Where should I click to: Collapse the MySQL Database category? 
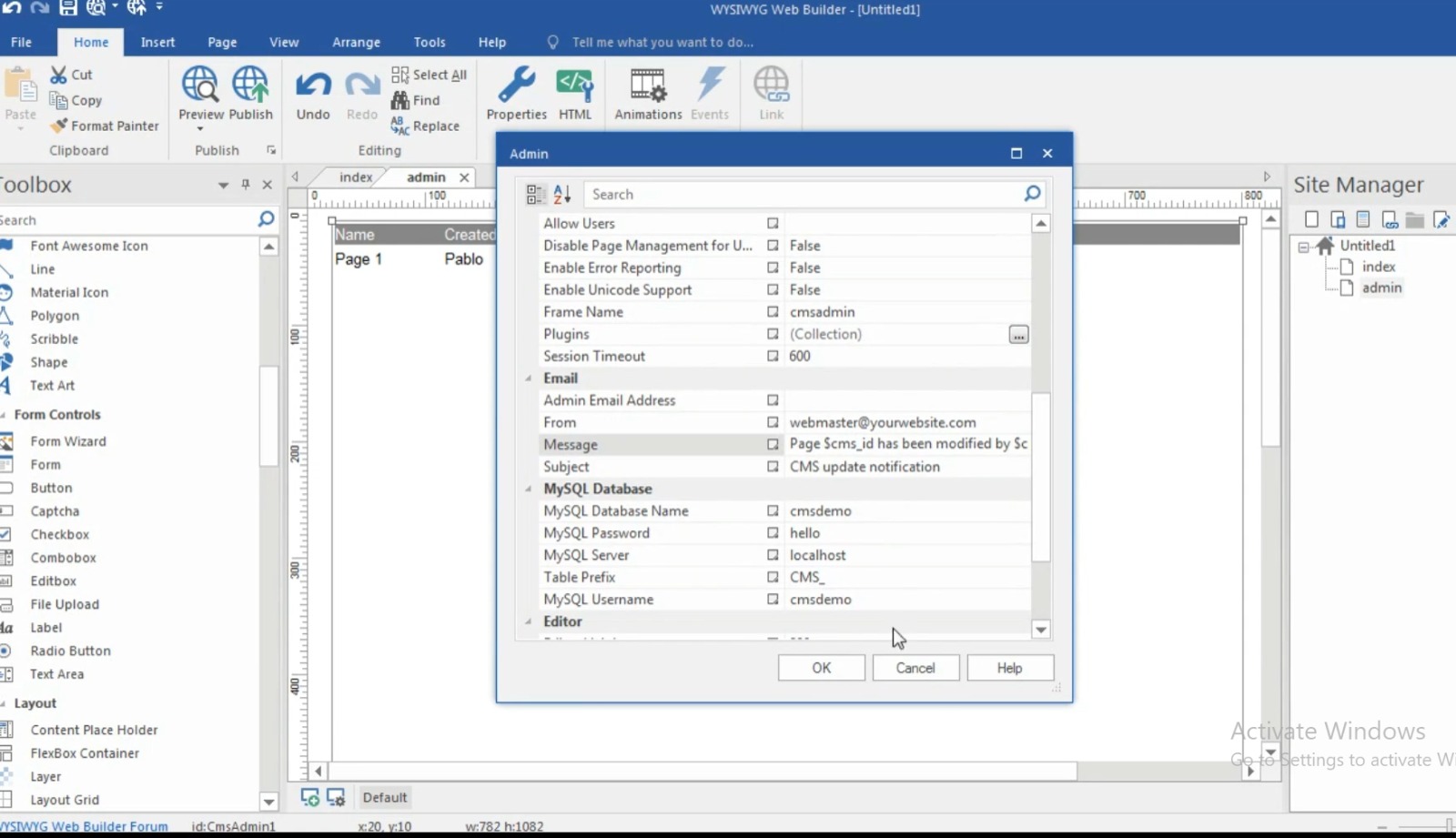point(529,489)
